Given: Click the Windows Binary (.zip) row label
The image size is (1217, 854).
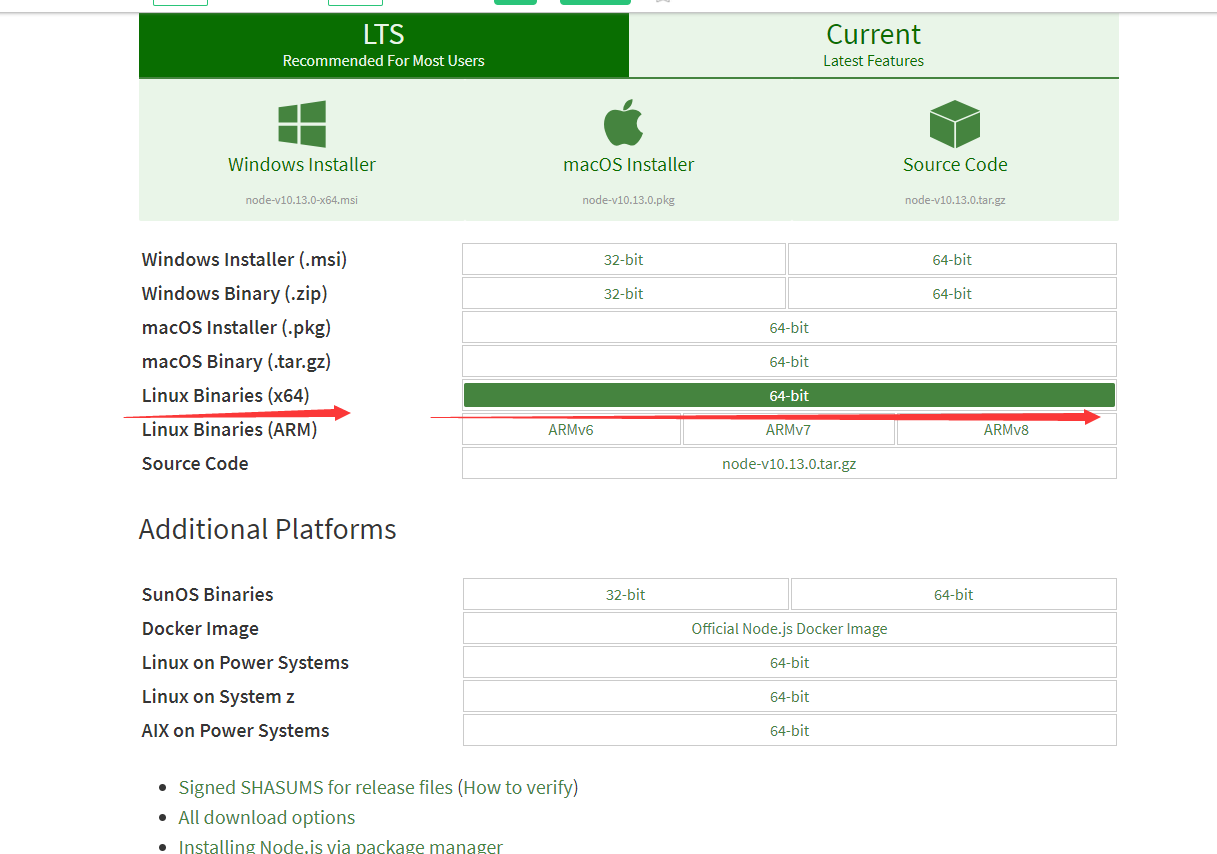Looking at the screenshot, I should 235,293.
